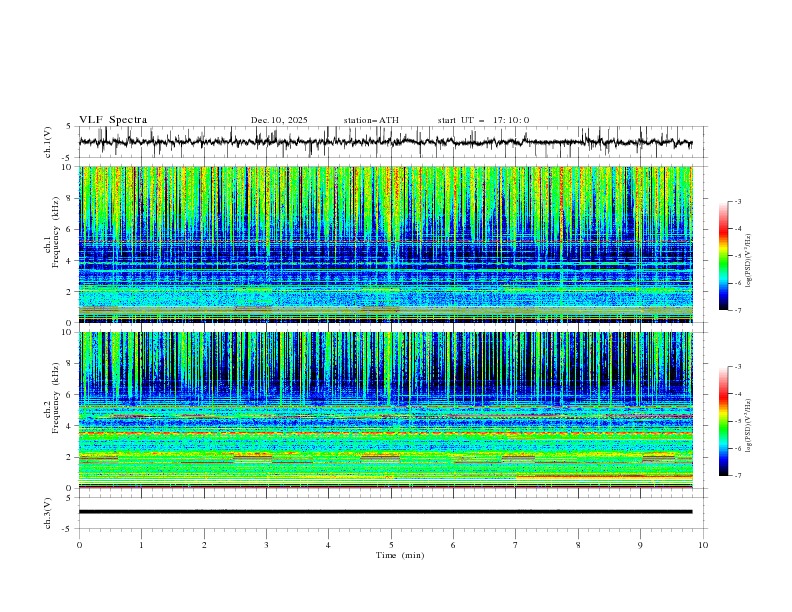Click the 'start UT = 17:10:0' label
This screenshot has width=792, height=612.
(x=483, y=120)
